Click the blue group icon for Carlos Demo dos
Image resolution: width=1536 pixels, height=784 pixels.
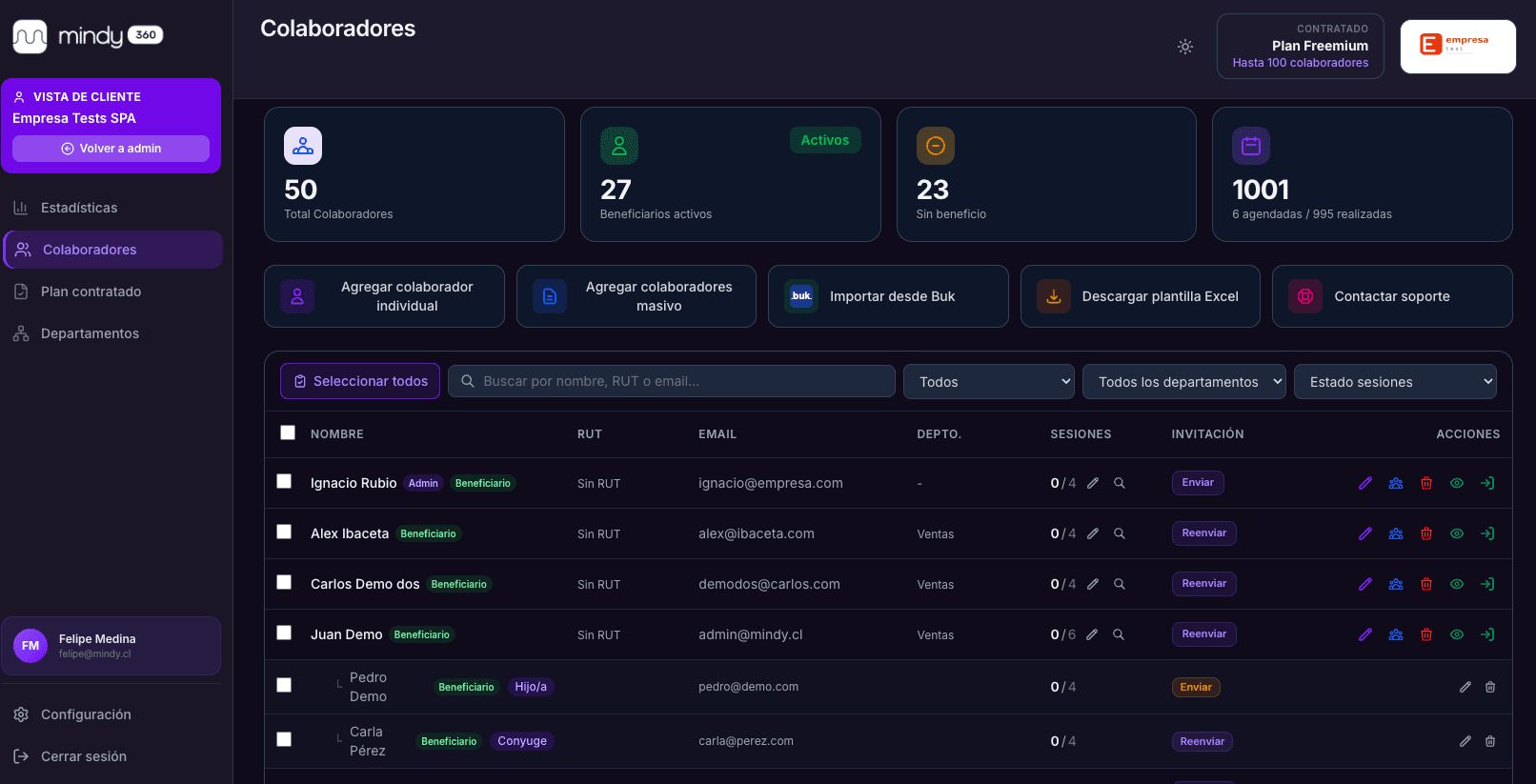tap(1396, 584)
